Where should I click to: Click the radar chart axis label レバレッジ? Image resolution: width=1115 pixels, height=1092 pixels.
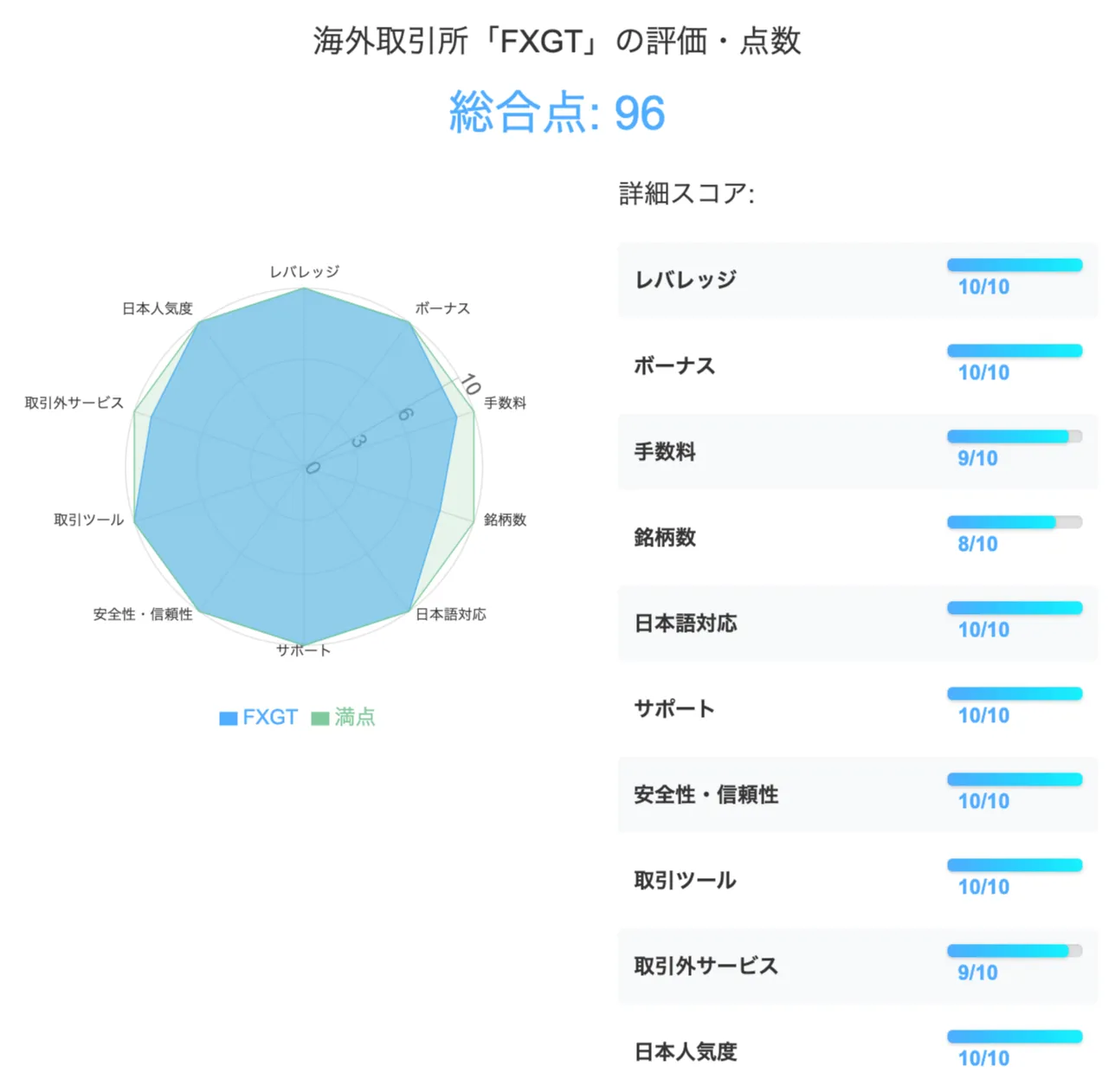click(x=304, y=272)
